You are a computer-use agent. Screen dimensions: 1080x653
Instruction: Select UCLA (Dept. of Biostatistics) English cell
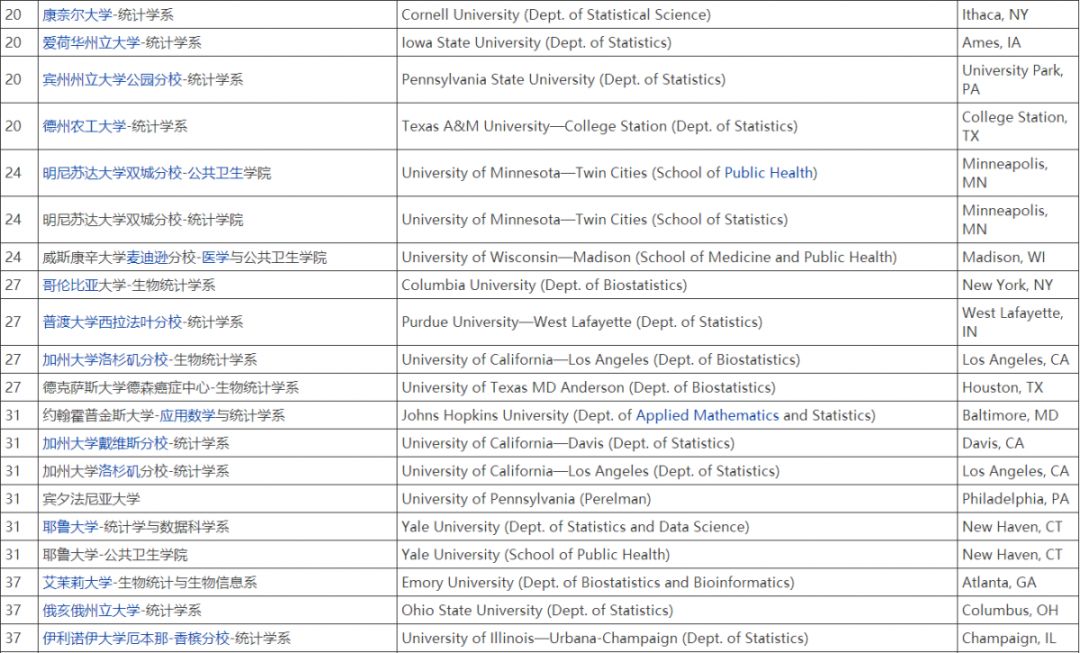point(676,360)
